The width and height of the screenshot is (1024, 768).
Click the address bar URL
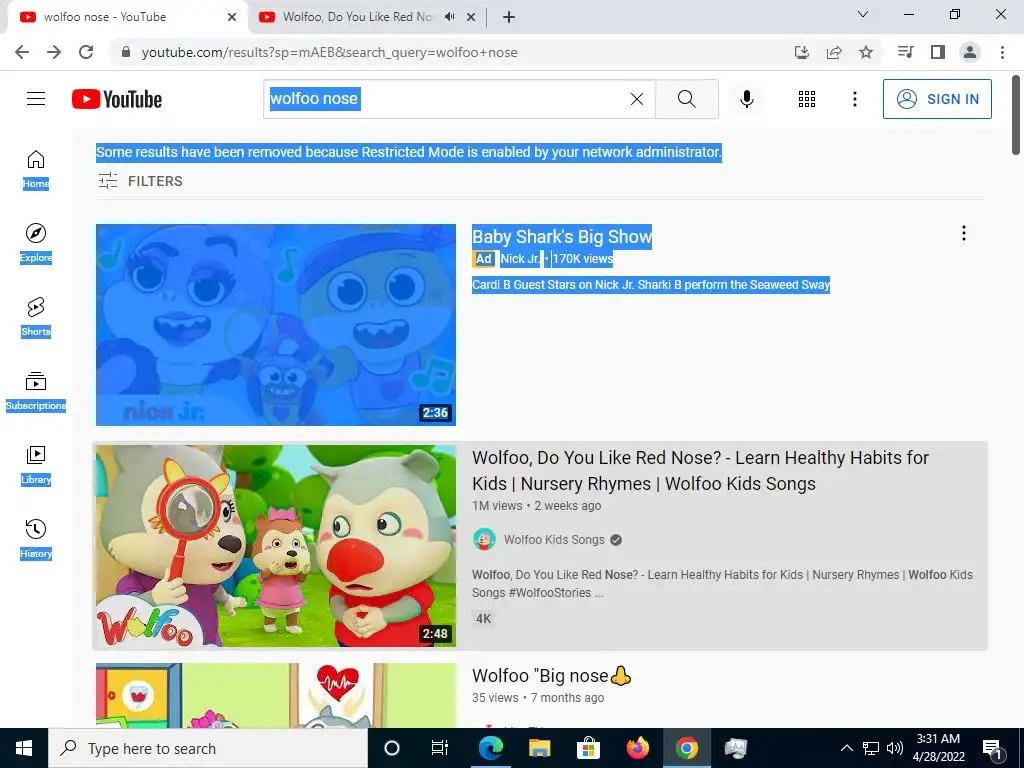coord(329,52)
